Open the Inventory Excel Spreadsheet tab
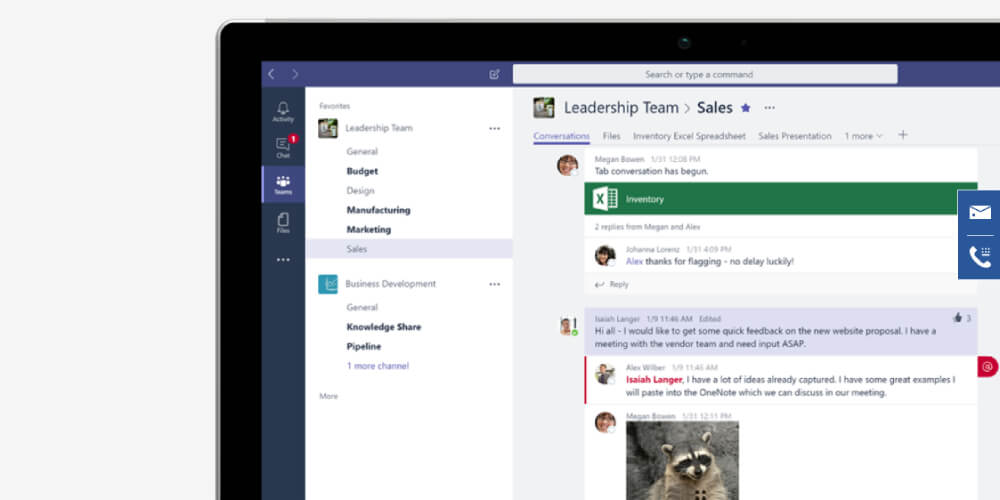Screen dimensions: 1000x500 689,136
